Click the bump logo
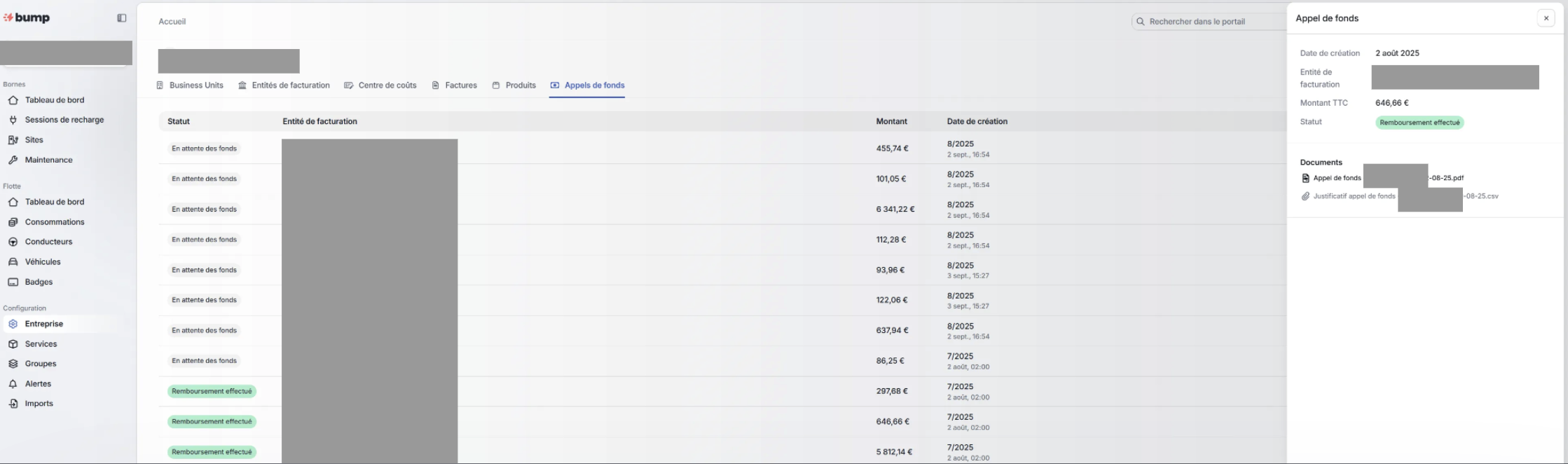 coord(27,18)
